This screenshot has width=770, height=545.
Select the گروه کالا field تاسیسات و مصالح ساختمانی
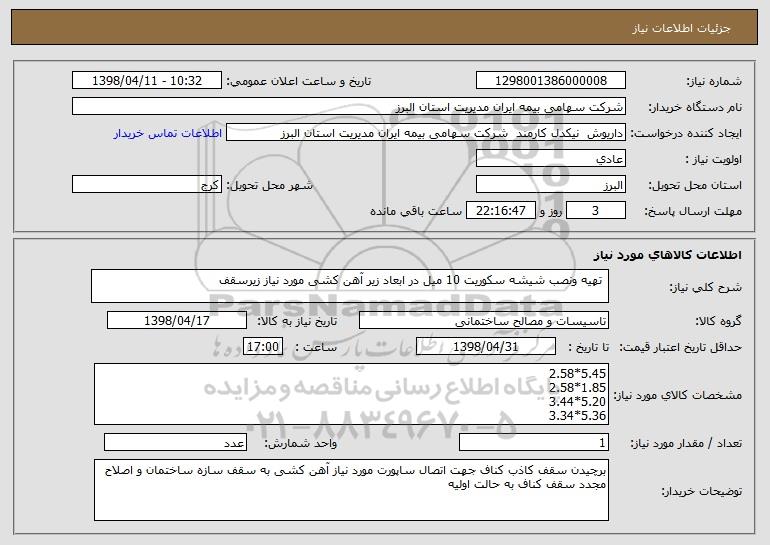point(484,320)
